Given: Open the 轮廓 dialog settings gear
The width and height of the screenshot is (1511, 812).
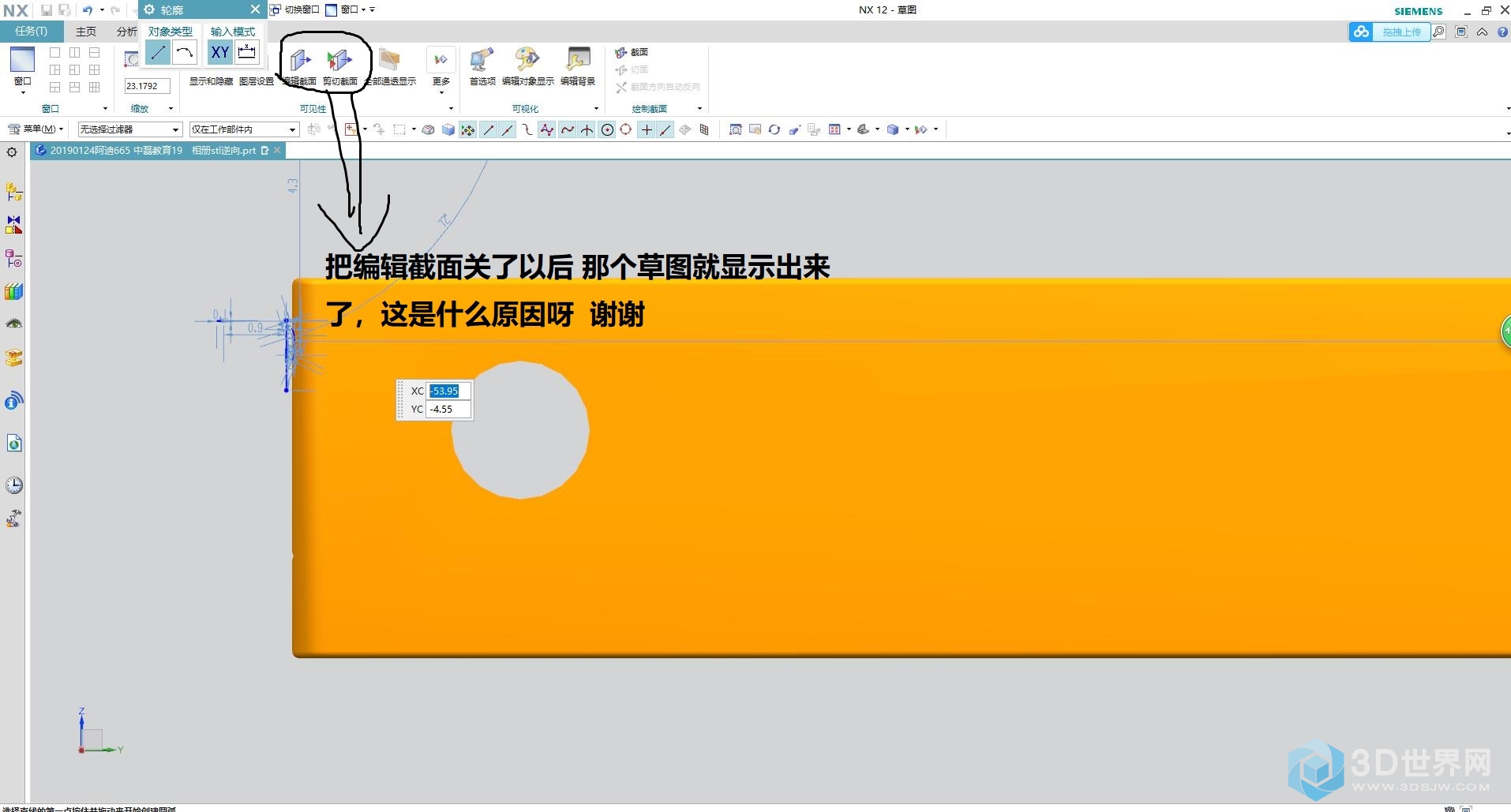Looking at the screenshot, I should tap(149, 9).
